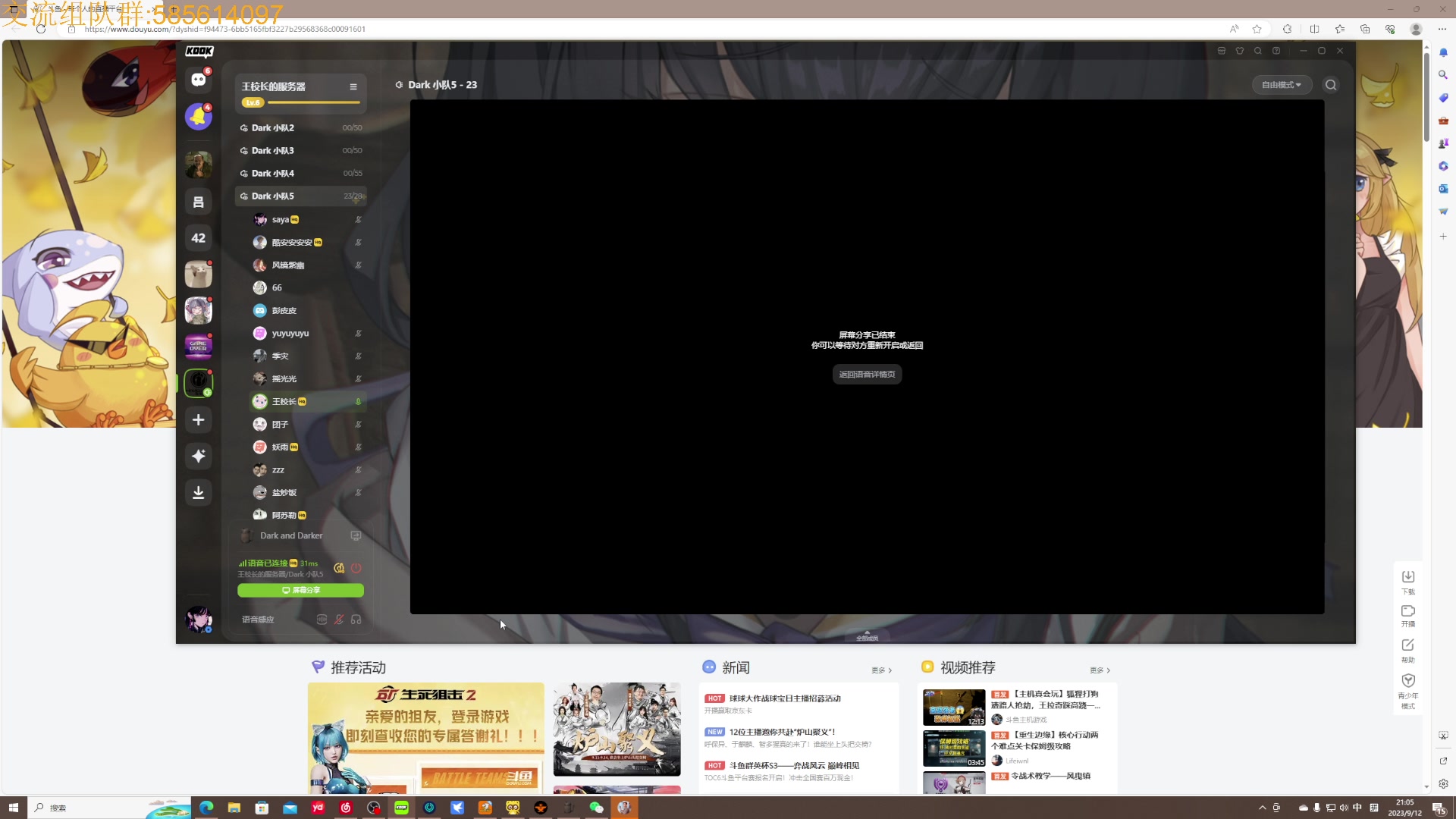Screen dimensions: 1456x819
Task: Toggle mic icon on saya row
Action: coord(358,220)
